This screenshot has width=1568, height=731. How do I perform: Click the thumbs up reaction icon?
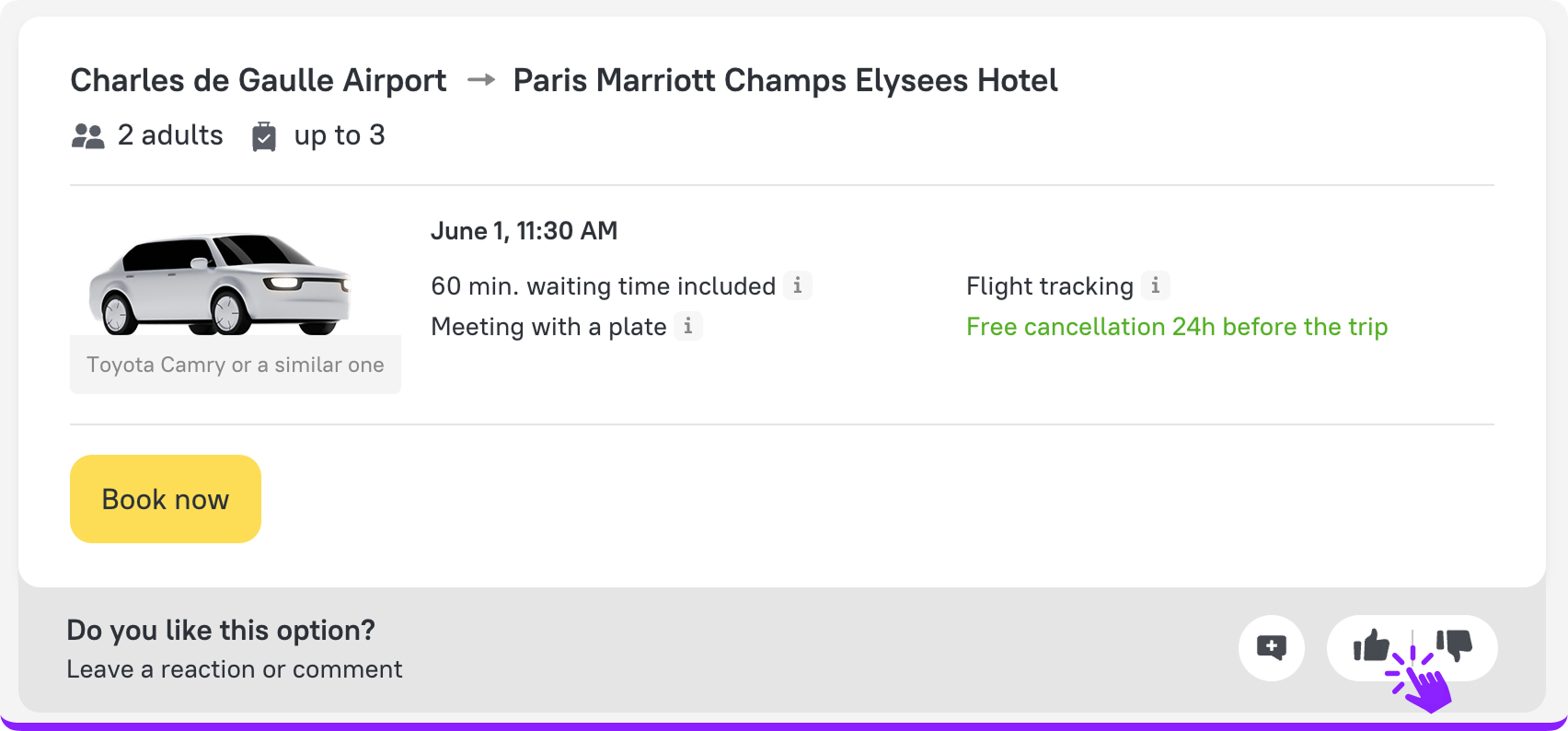tap(1371, 646)
